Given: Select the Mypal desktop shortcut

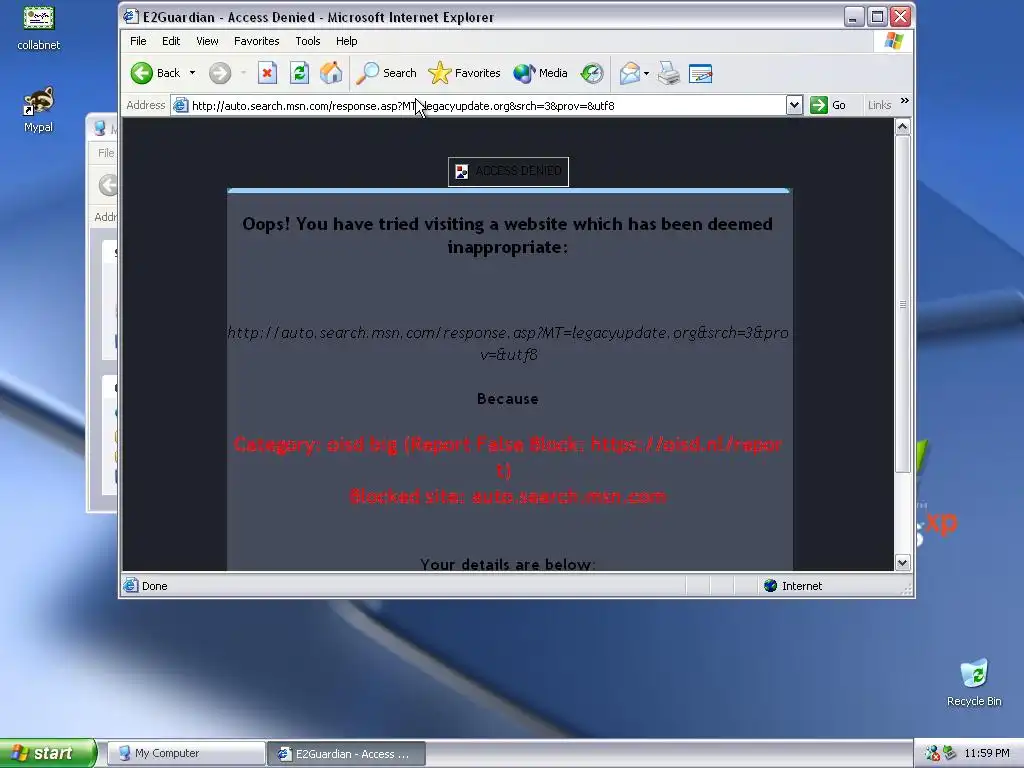Looking at the screenshot, I should coord(39,110).
